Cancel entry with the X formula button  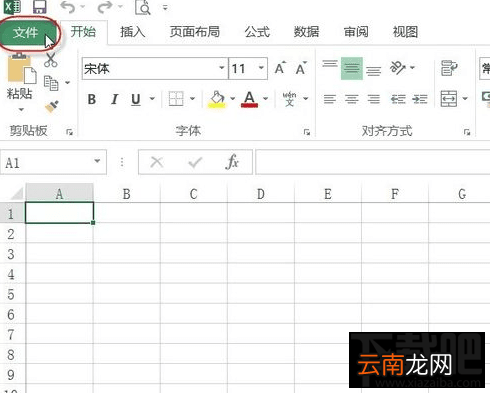pos(157,163)
